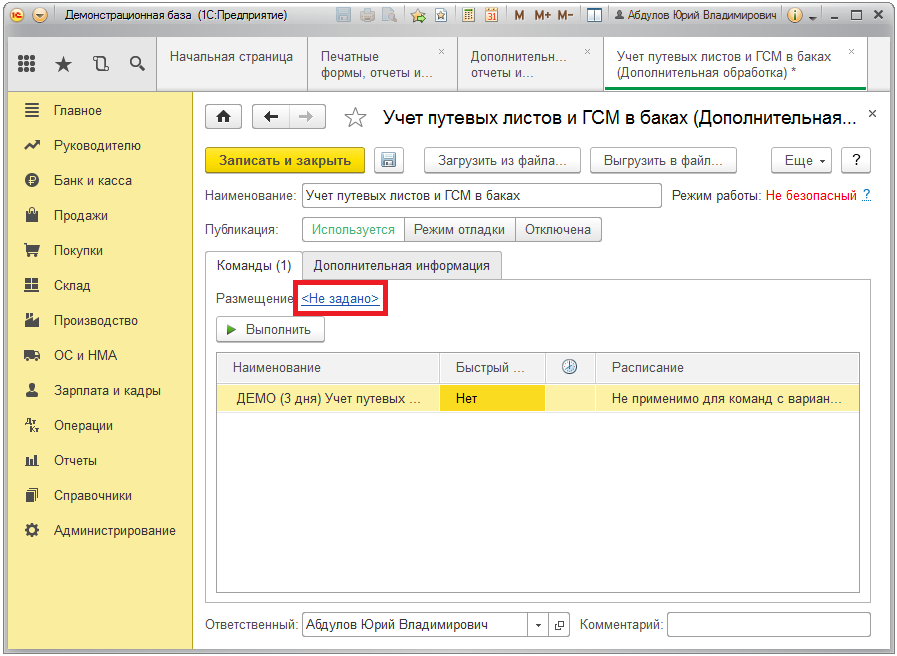Open the calculator icon in the title bar
This screenshot has width=897, height=656.
[x=468, y=15]
